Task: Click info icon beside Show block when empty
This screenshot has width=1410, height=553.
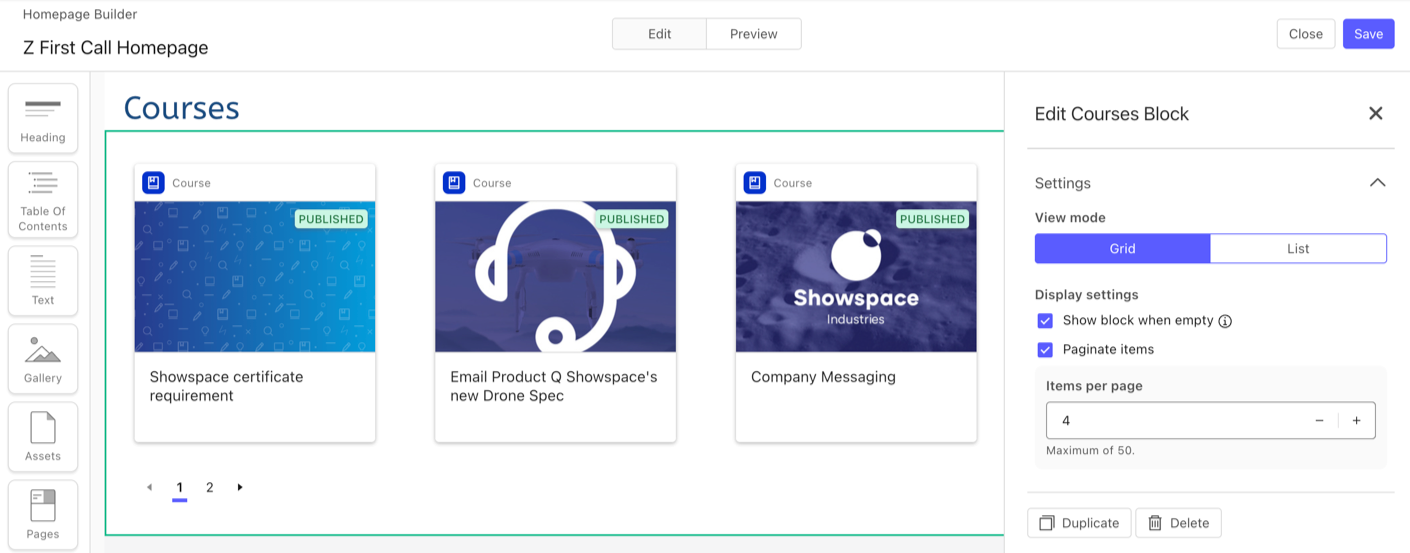Action: coord(1225,321)
